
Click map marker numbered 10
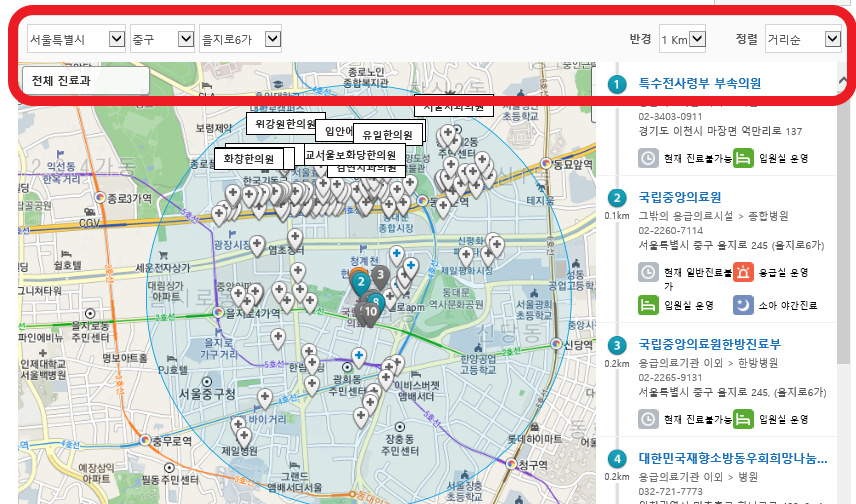coord(371,313)
